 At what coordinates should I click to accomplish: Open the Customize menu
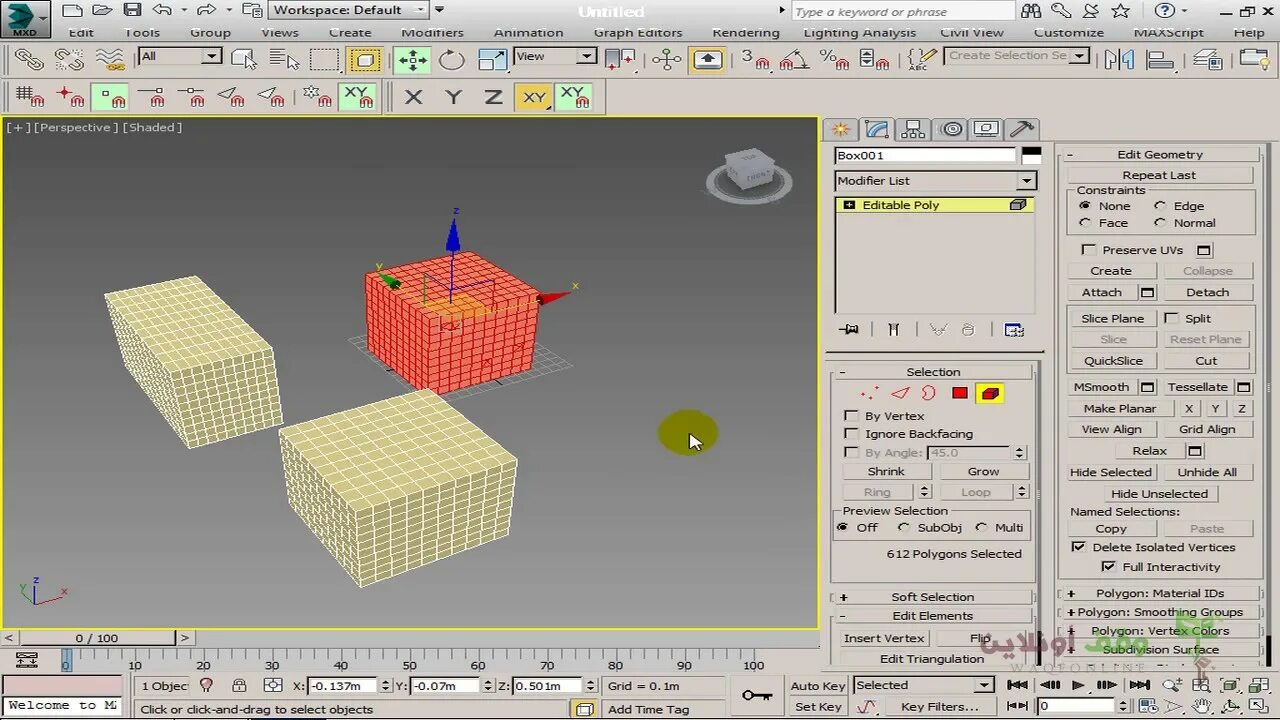point(1068,33)
